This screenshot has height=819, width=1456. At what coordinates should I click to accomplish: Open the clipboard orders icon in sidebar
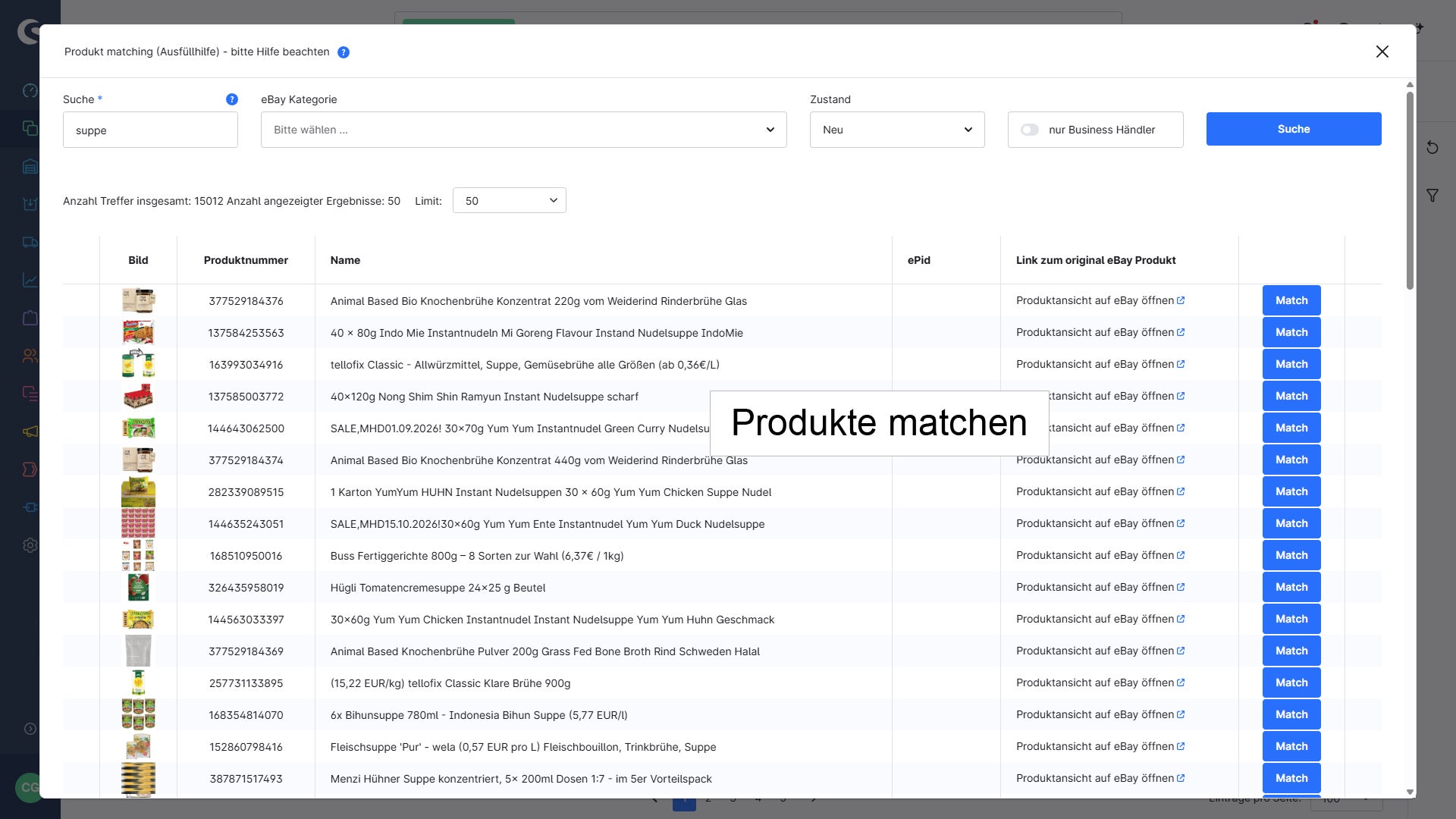[x=30, y=318]
